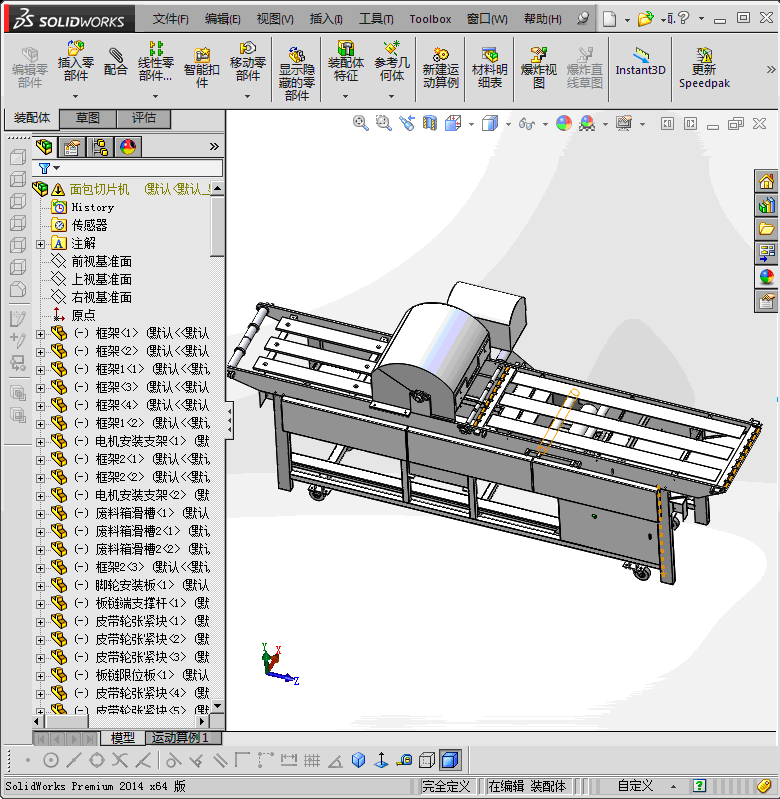Open File Explorer folder icon in task pane
780x799 pixels.
point(766,229)
